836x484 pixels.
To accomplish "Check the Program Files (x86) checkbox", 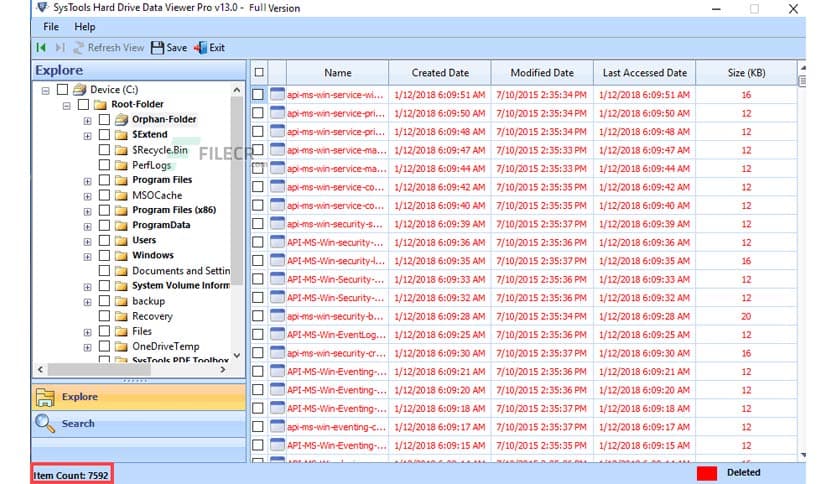I will (x=104, y=210).
